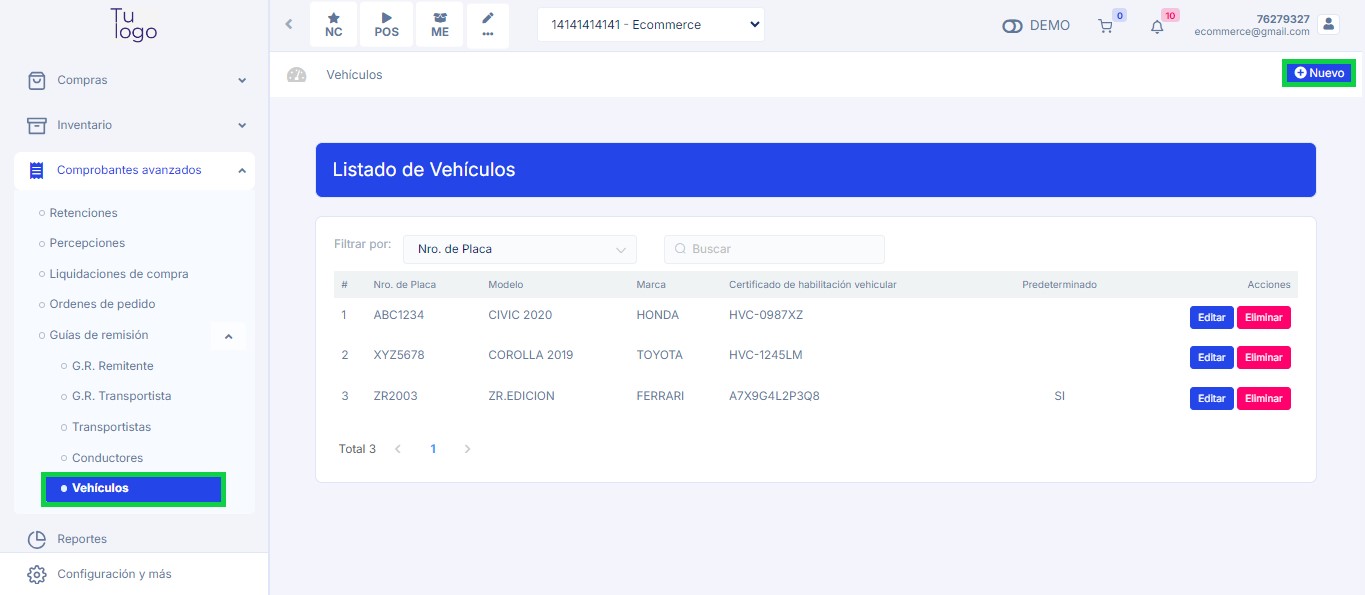This screenshot has height=595, width=1365.
Task: Click the pencil edit shortcuts icon
Action: pyautogui.click(x=488, y=25)
